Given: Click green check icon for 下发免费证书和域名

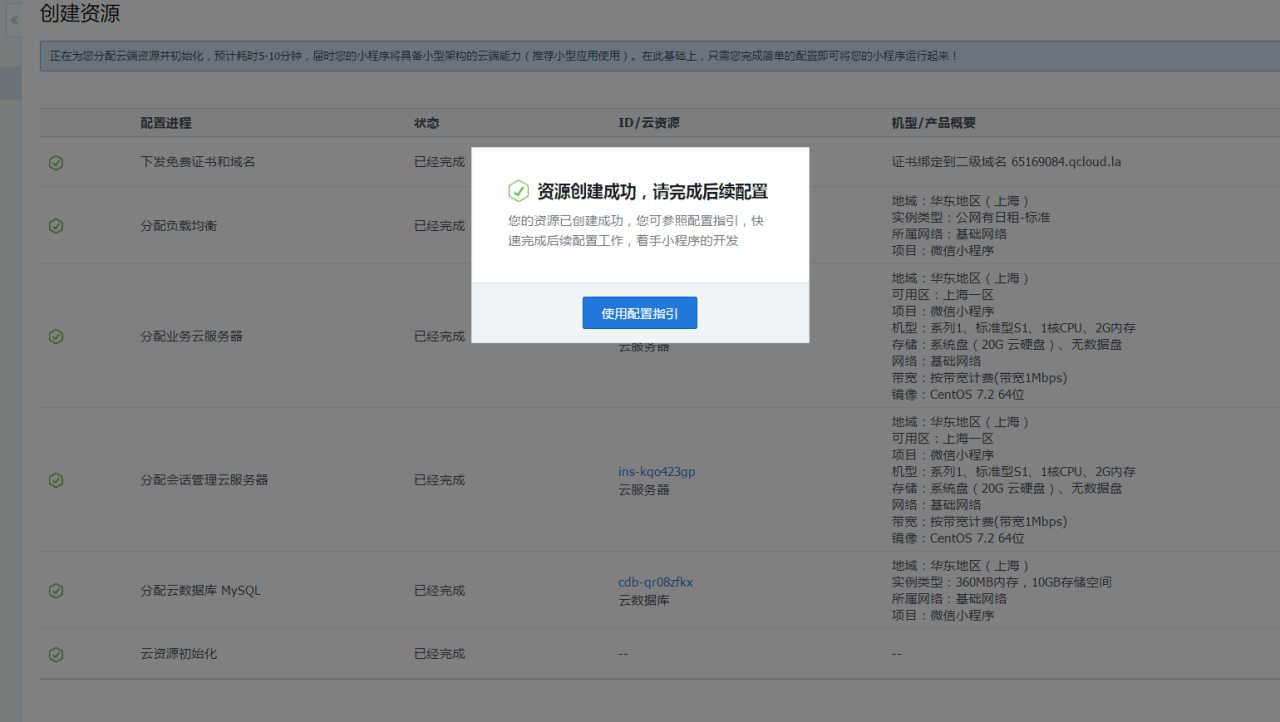Looking at the screenshot, I should (x=56, y=162).
